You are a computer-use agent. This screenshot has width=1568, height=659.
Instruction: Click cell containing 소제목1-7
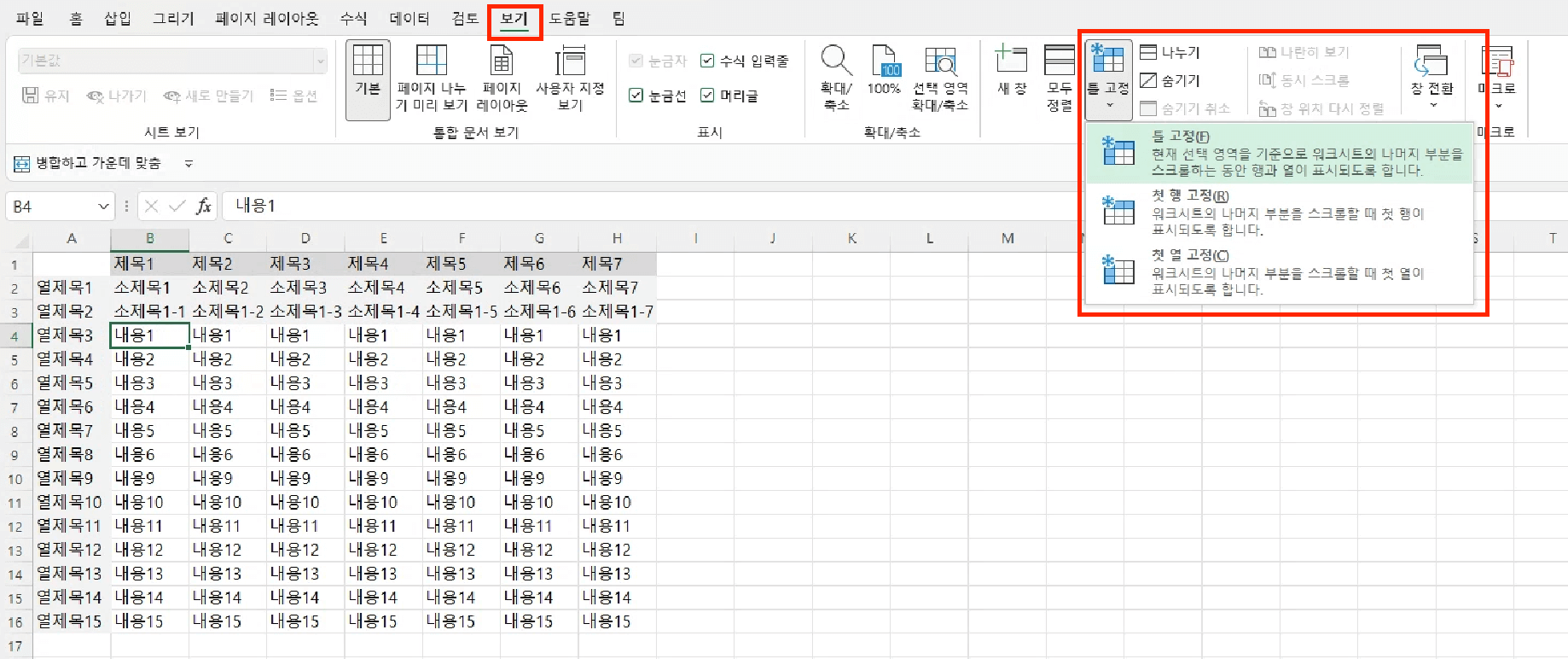pyautogui.click(x=618, y=312)
